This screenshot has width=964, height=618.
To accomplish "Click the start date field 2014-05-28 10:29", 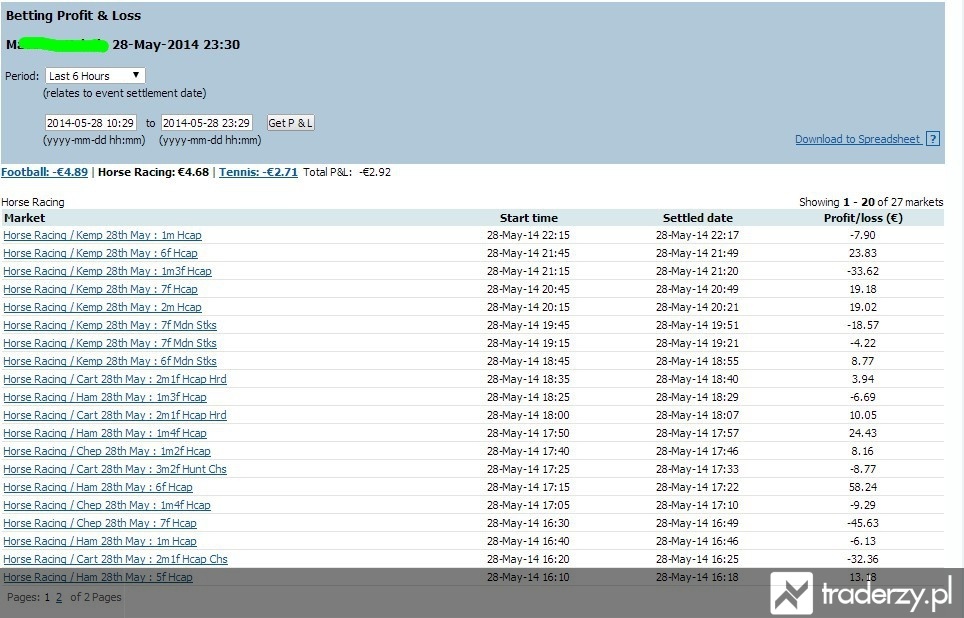I will [90, 123].
